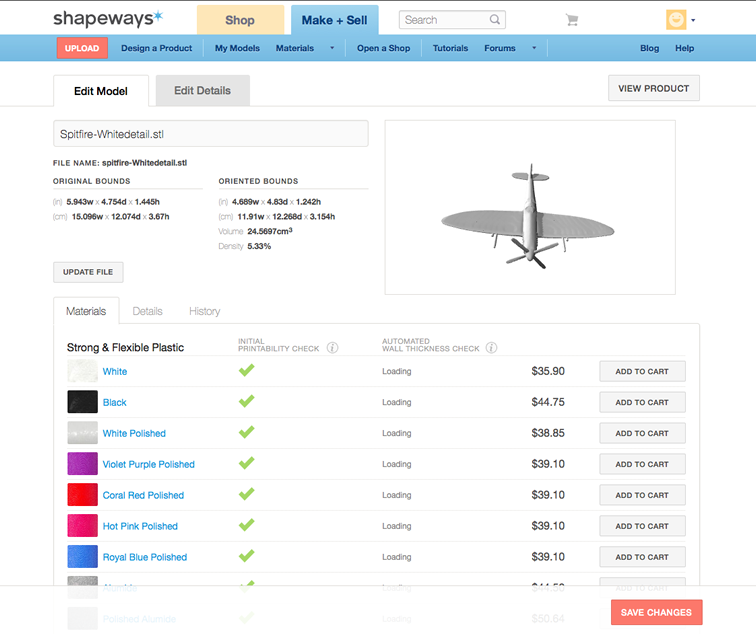The image size is (756, 634).
Task: Click the SAVE CHANGES button
Action: (x=656, y=612)
